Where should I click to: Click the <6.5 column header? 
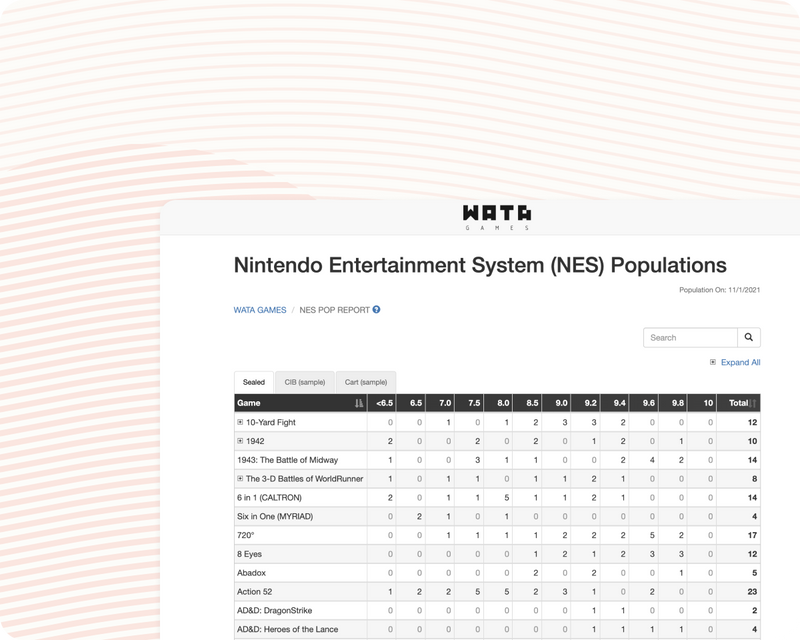pos(382,403)
